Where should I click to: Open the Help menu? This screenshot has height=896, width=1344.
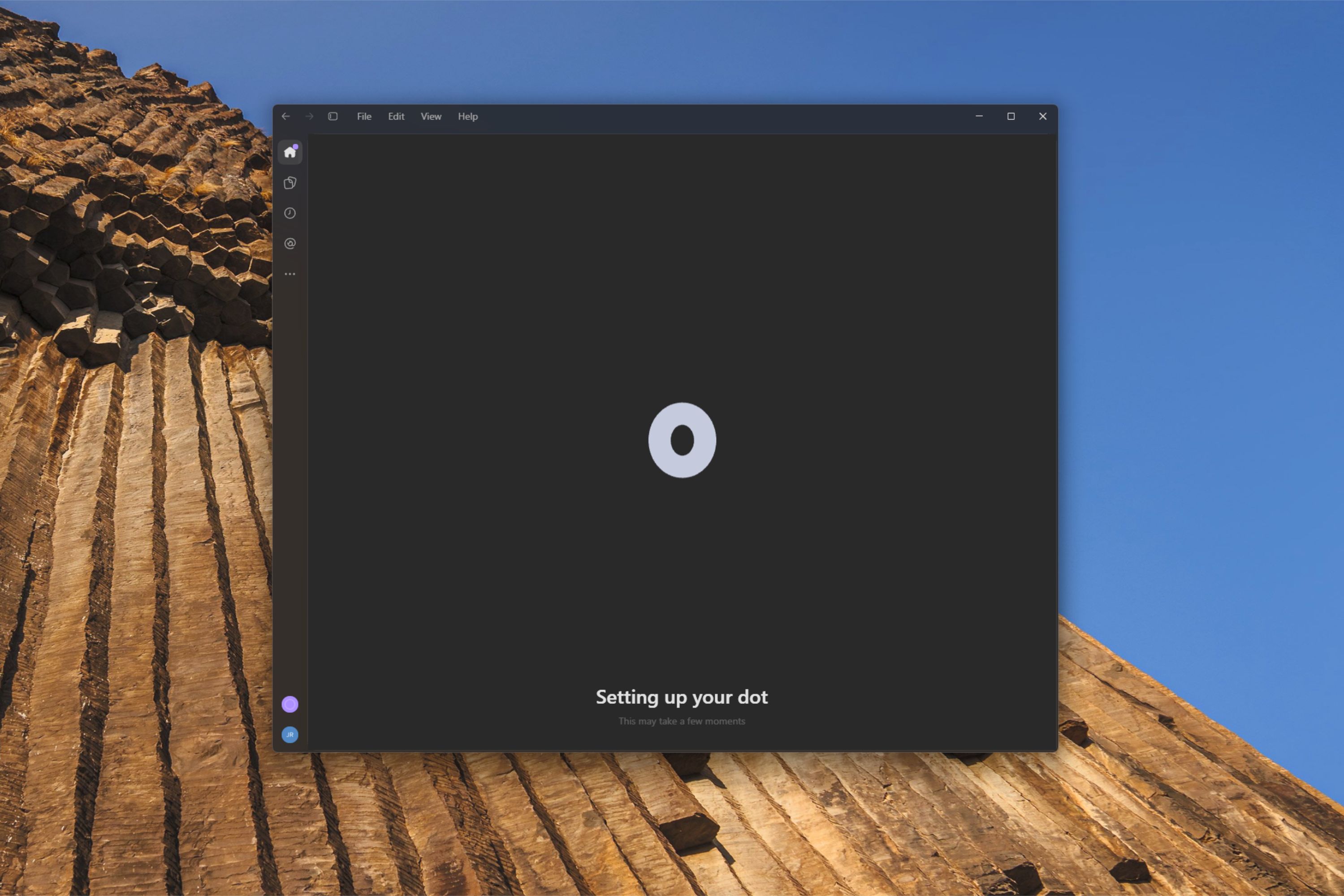467,116
